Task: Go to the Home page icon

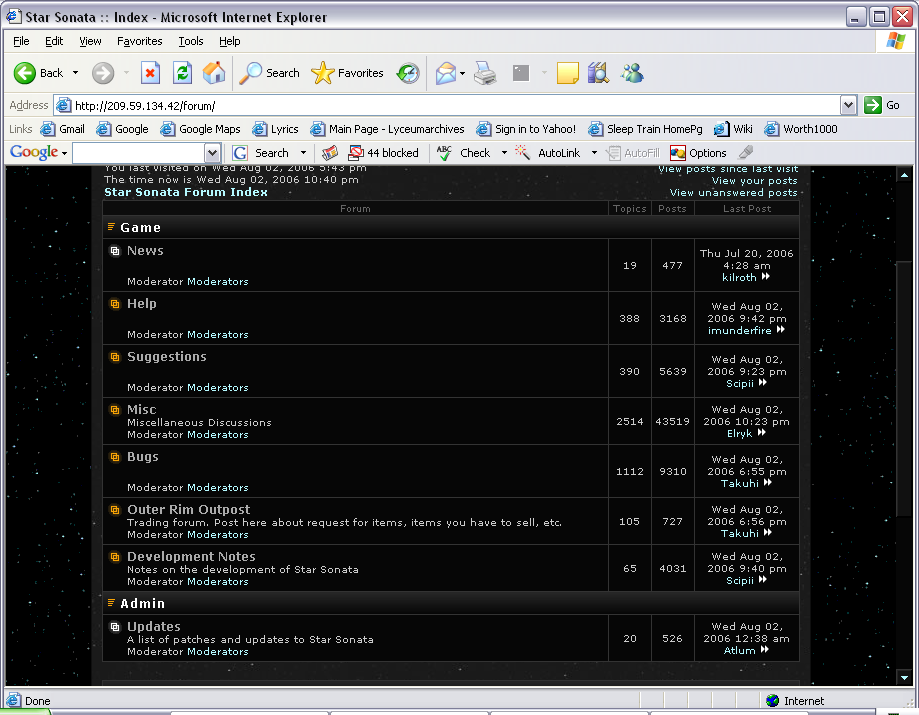Action: [x=214, y=73]
